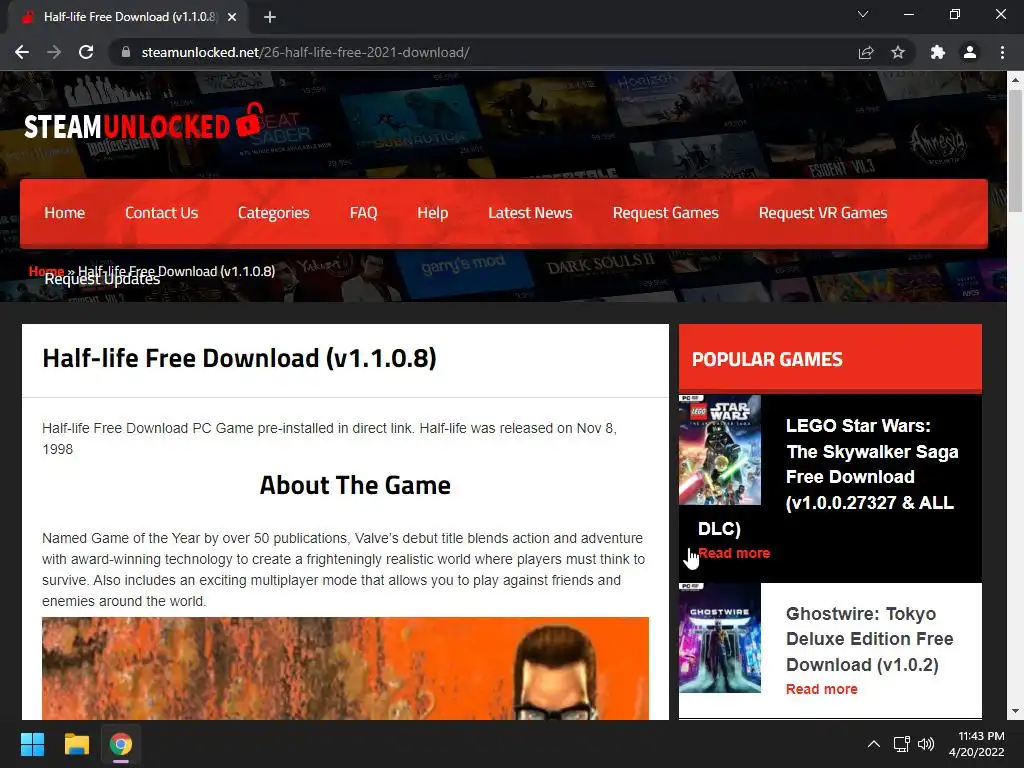Click the red Home breadcrumb link
Screen dimensions: 1024x768
pos(46,270)
